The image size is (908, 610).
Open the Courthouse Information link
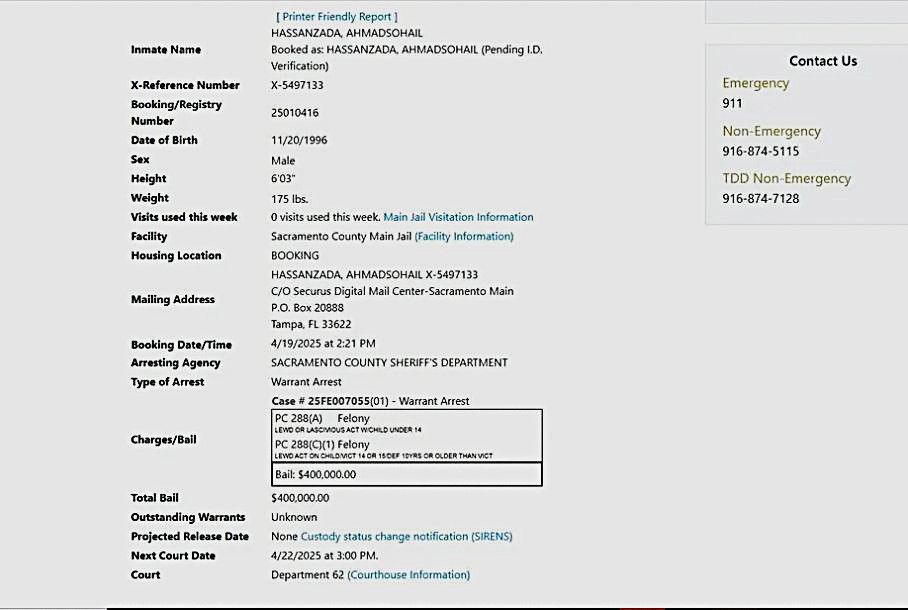(408, 575)
